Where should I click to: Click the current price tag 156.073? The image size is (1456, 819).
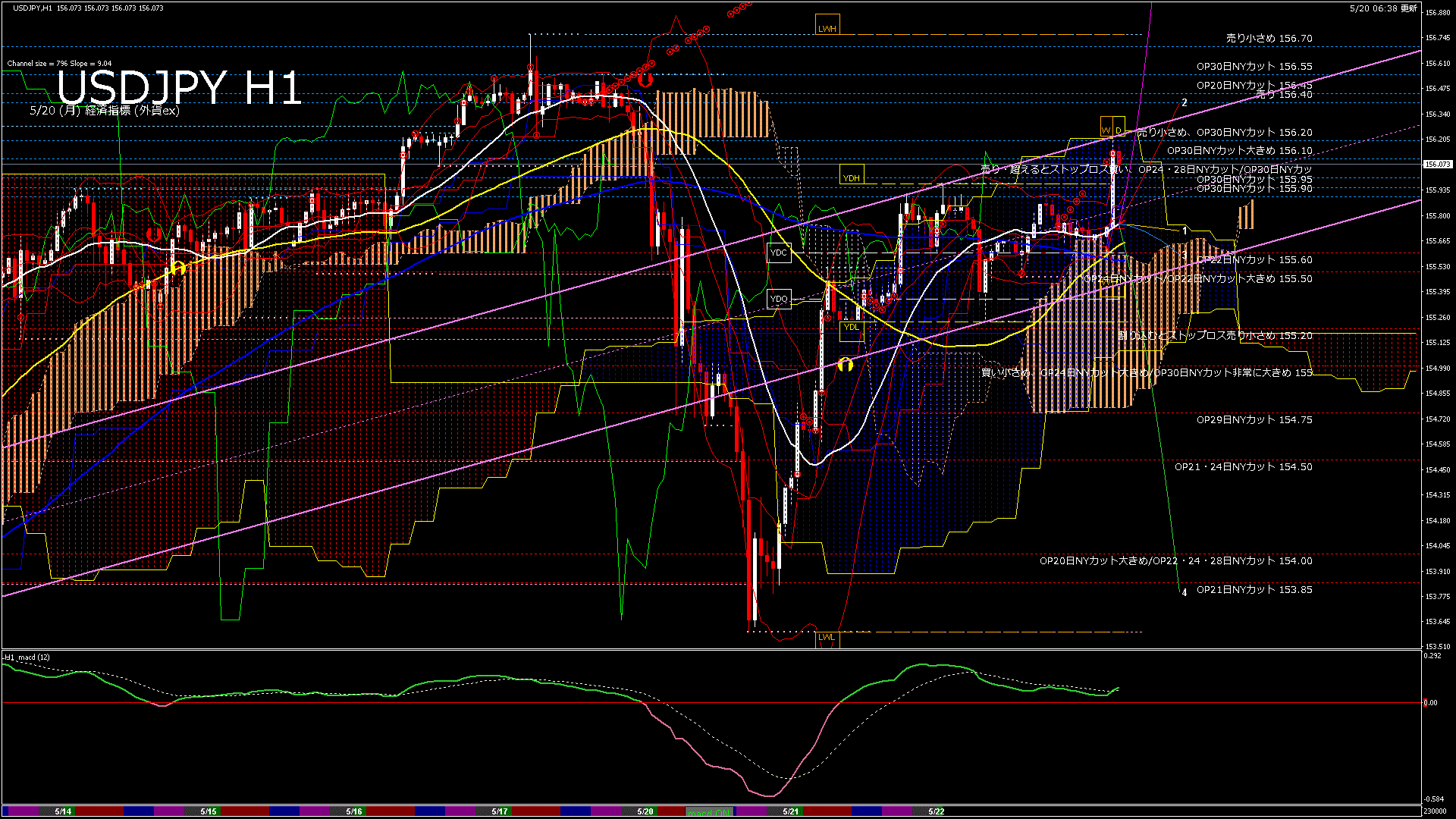[x=1438, y=164]
